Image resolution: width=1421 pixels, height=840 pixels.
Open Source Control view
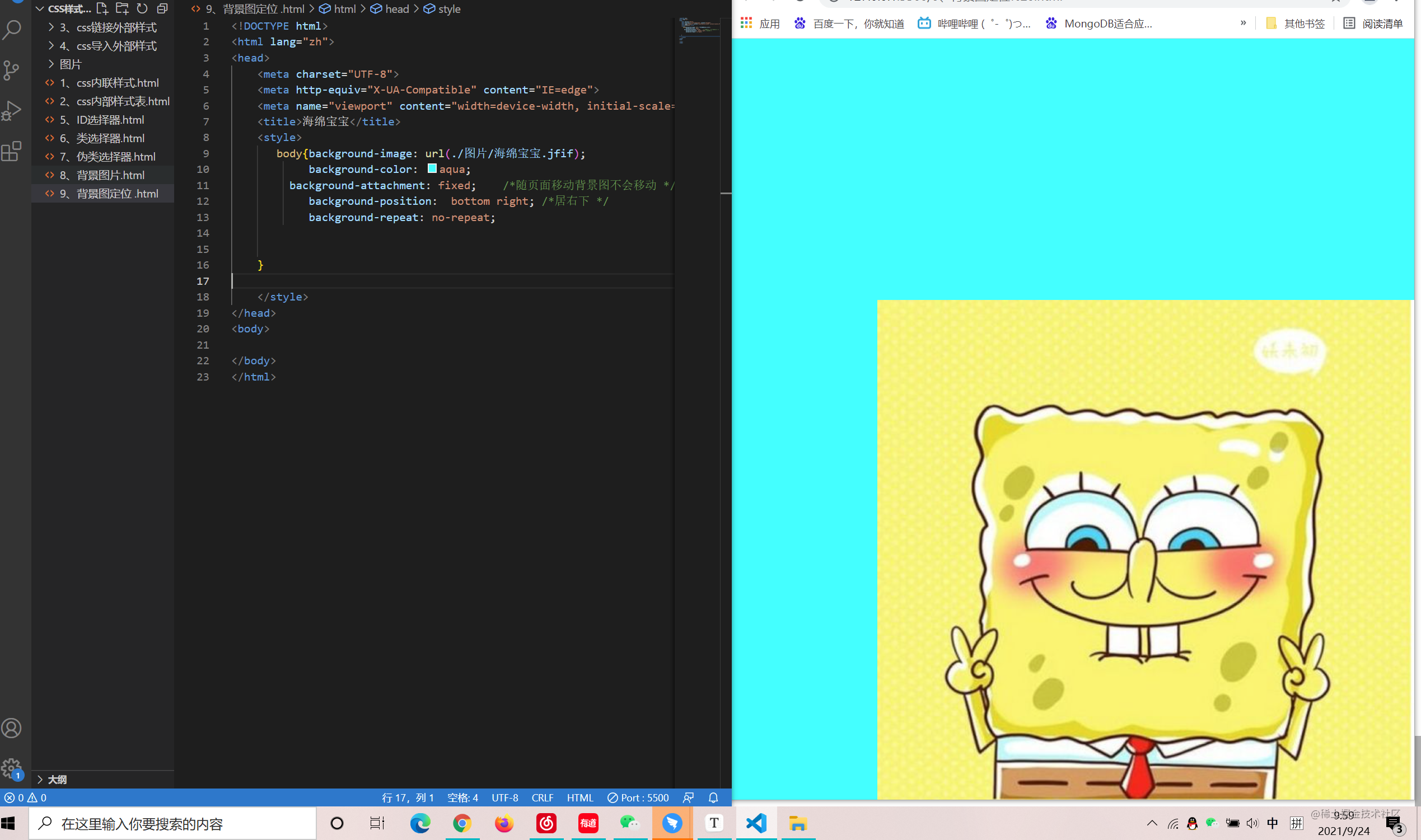tap(12, 70)
